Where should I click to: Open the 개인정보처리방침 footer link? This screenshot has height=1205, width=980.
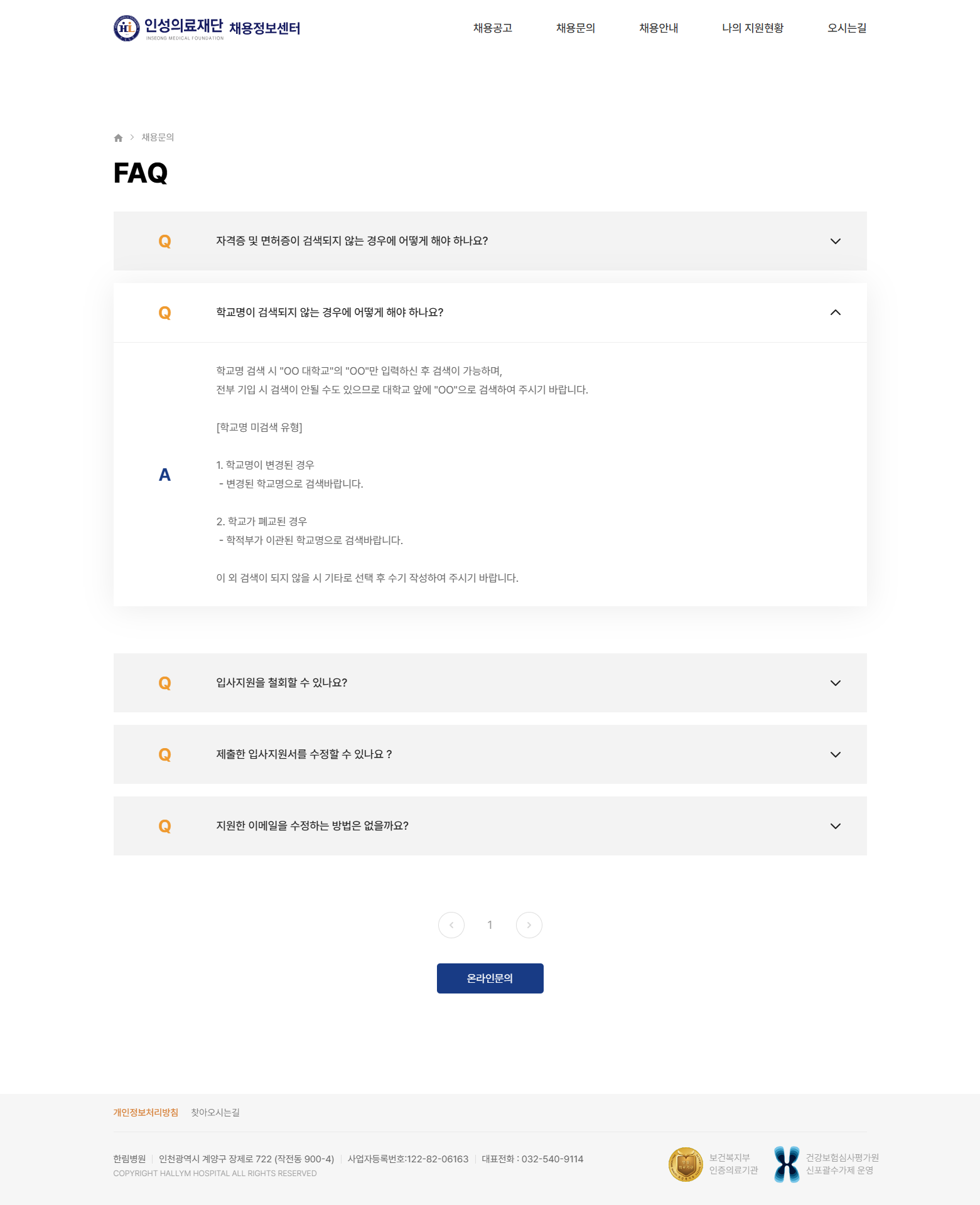[x=146, y=1113]
